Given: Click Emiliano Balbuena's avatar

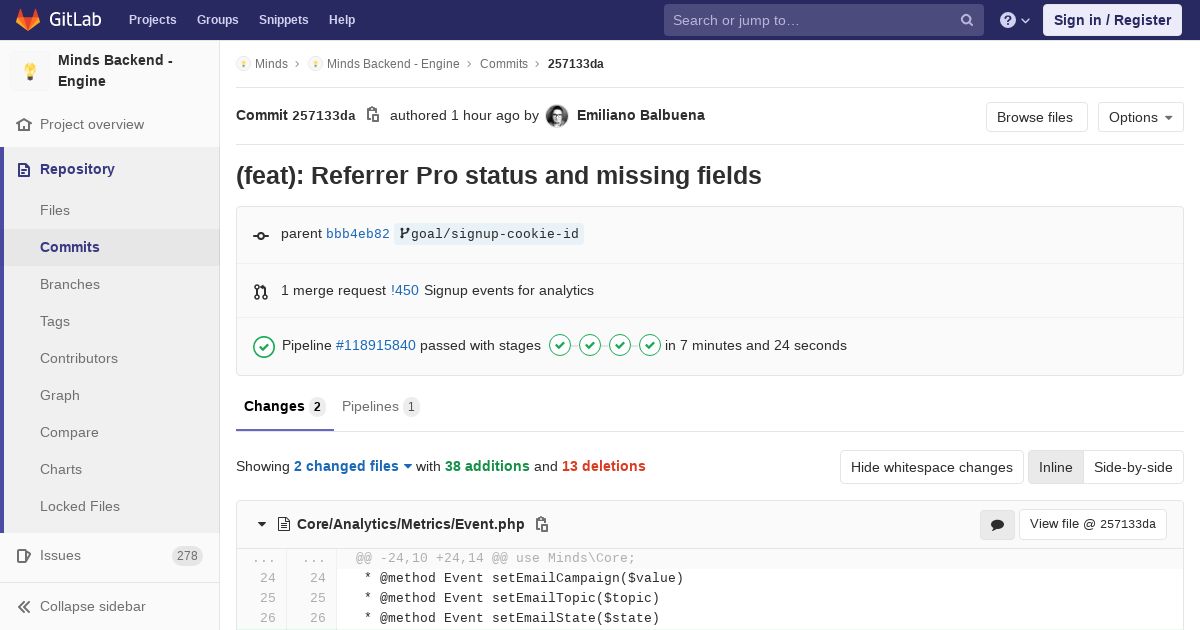Looking at the screenshot, I should pos(557,116).
